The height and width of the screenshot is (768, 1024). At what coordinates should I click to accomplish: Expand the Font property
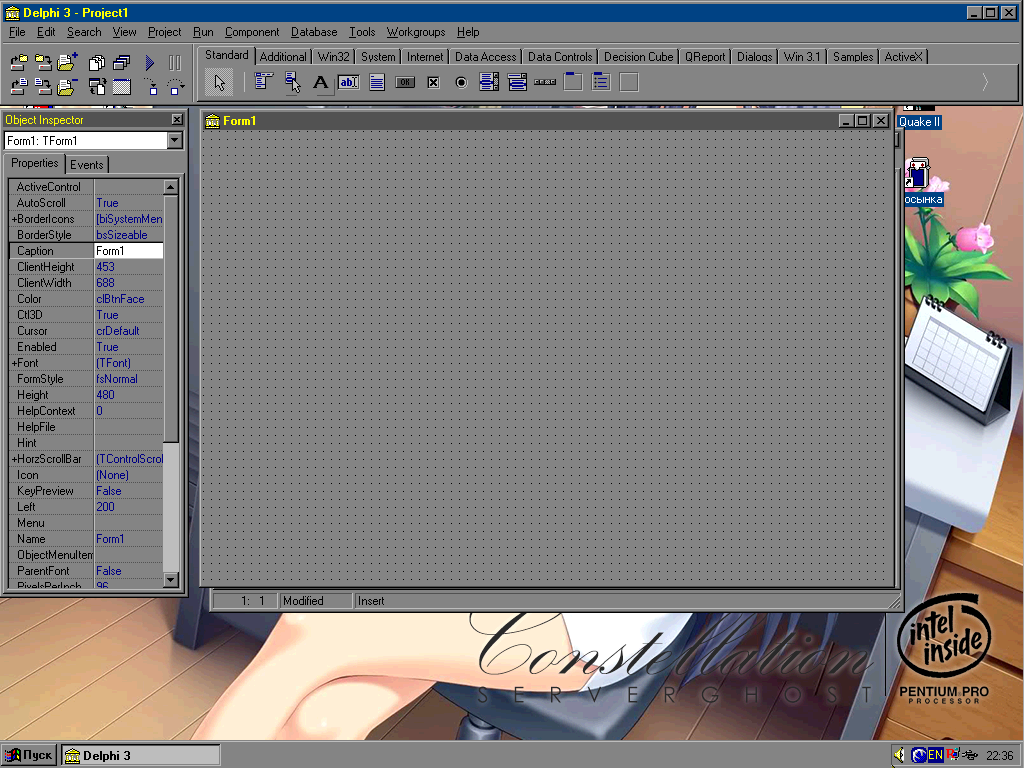(14, 363)
